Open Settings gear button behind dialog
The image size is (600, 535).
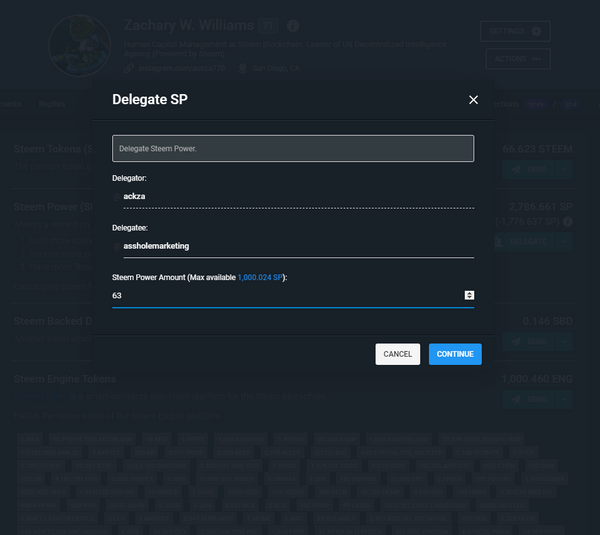click(x=515, y=31)
